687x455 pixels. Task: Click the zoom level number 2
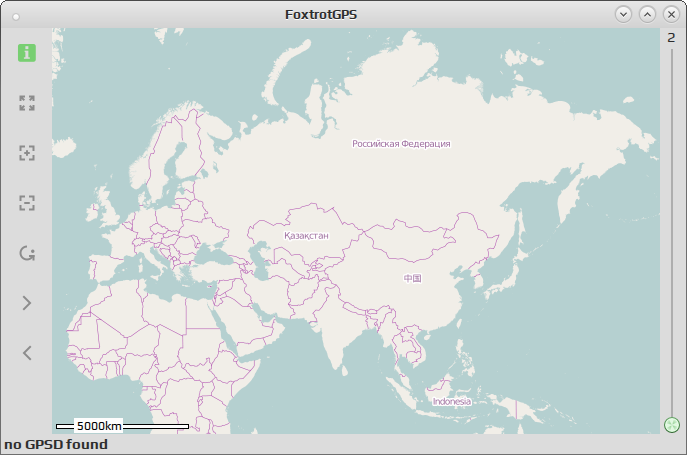tap(671, 38)
